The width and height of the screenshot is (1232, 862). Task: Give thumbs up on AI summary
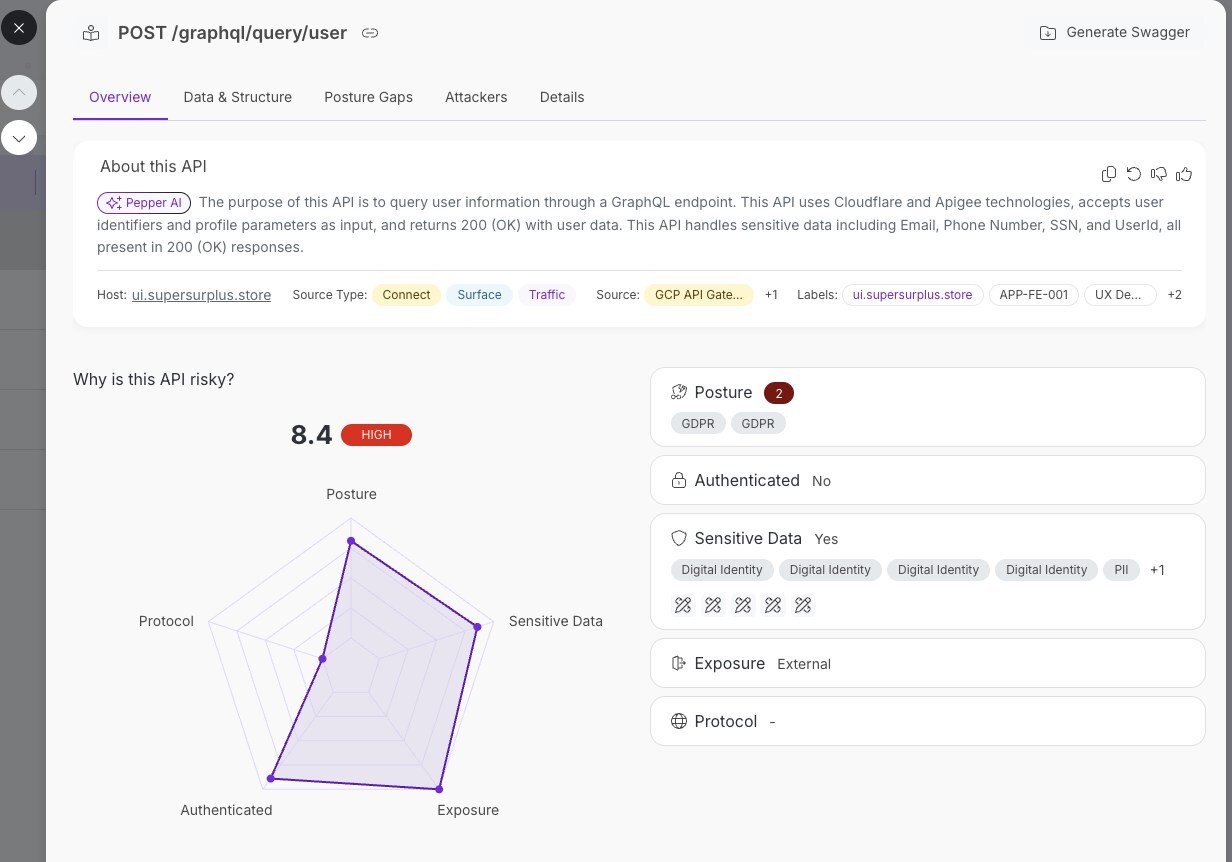click(1184, 174)
